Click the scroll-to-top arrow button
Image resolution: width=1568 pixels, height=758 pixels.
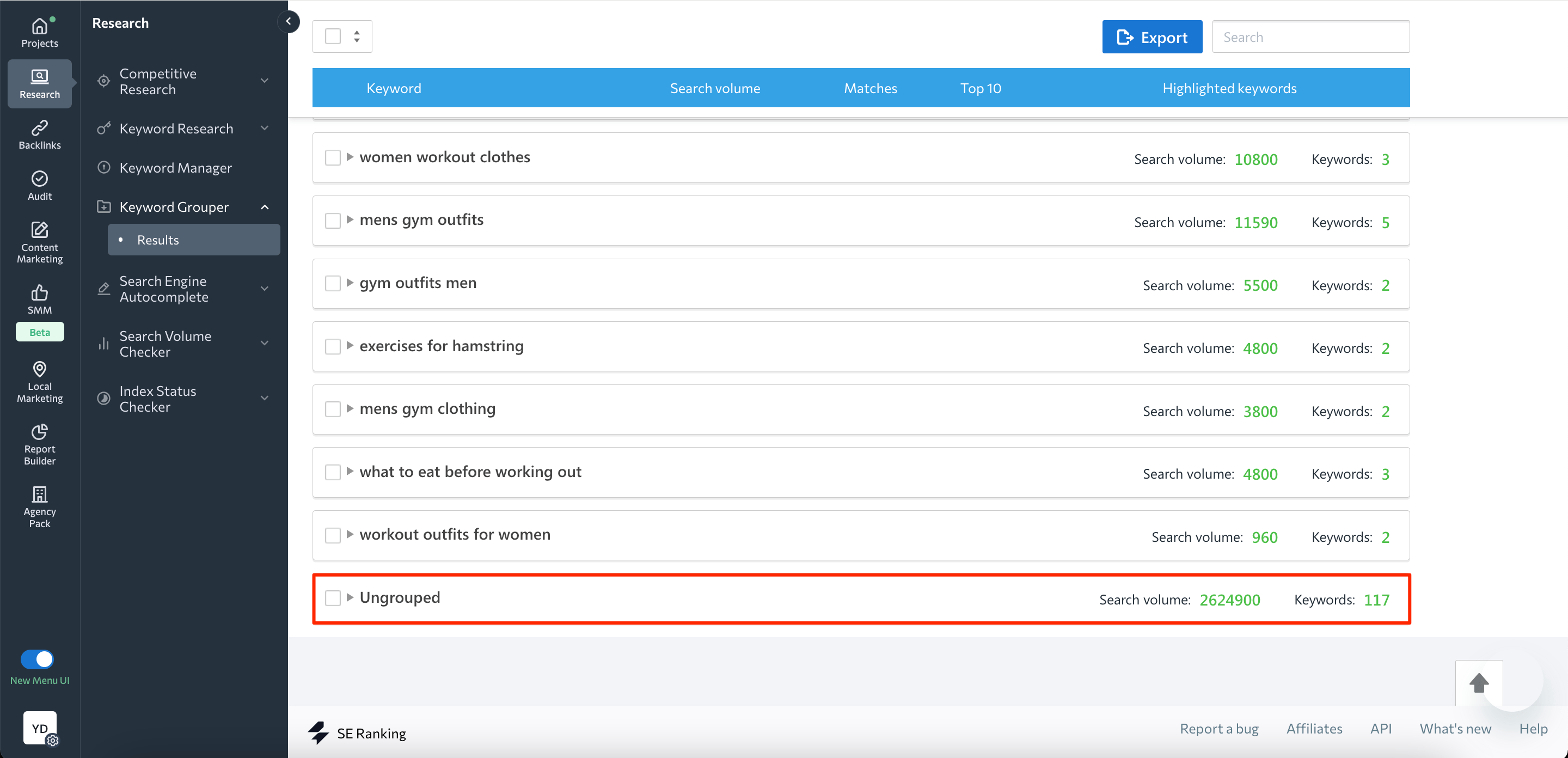1479,682
